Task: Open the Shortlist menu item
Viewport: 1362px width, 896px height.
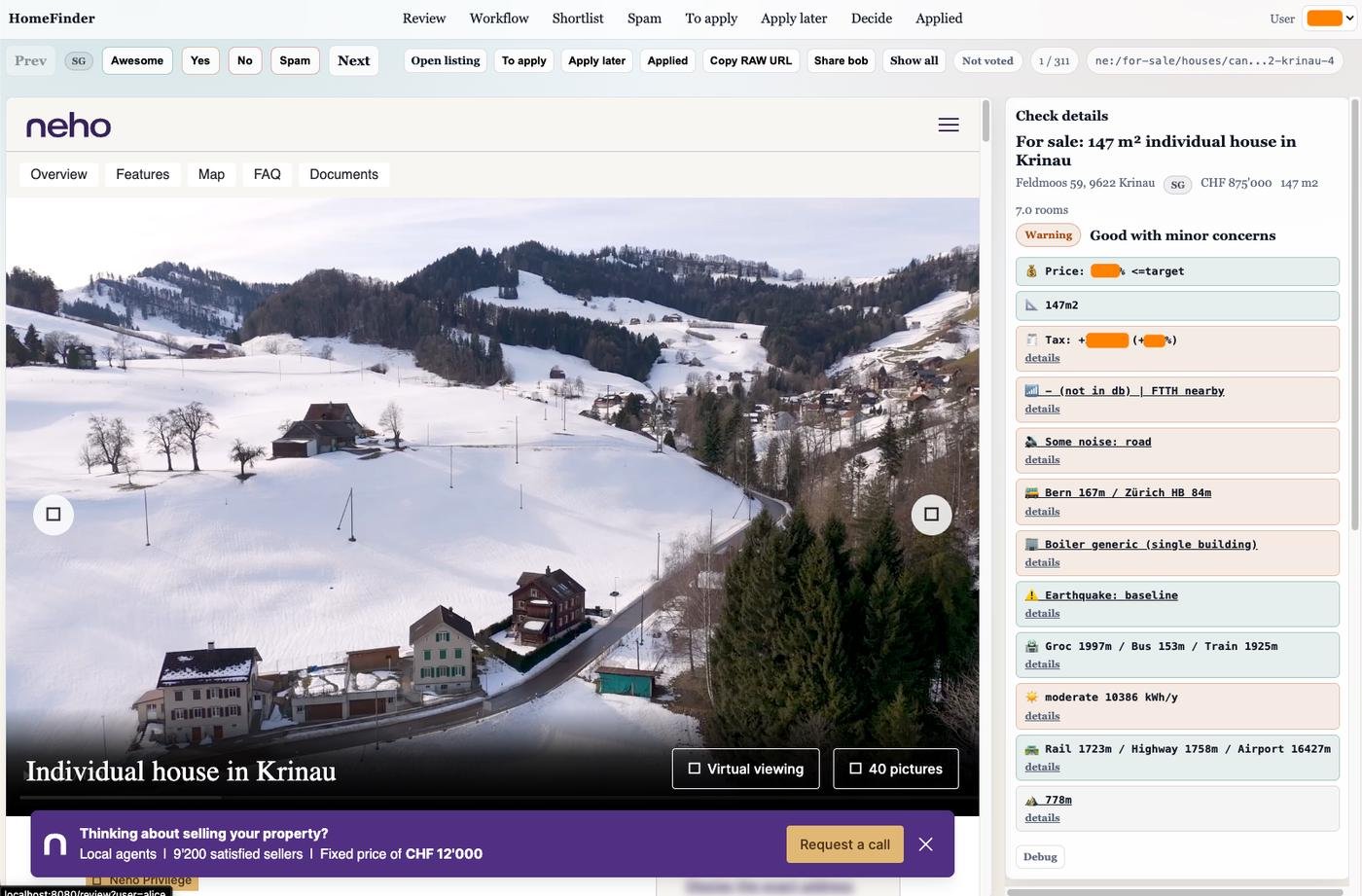Action: point(577,18)
